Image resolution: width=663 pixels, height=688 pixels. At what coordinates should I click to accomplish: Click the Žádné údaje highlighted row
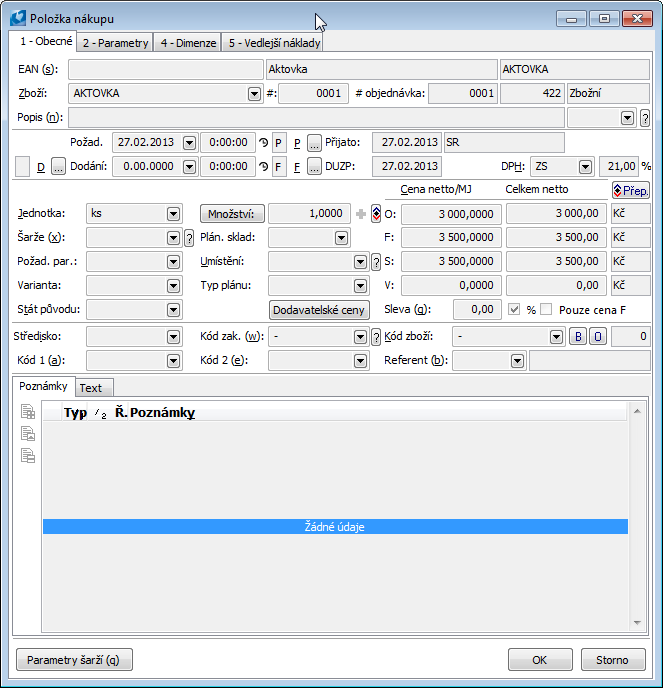pos(335,527)
